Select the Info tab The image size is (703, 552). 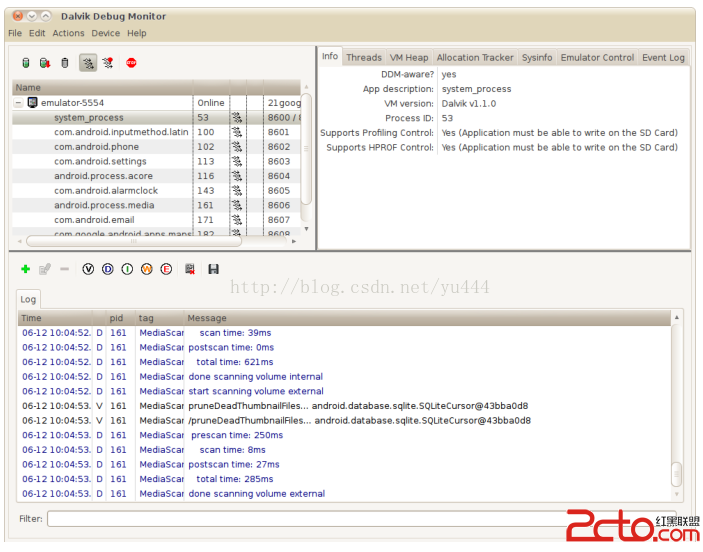(x=330, y=57)
